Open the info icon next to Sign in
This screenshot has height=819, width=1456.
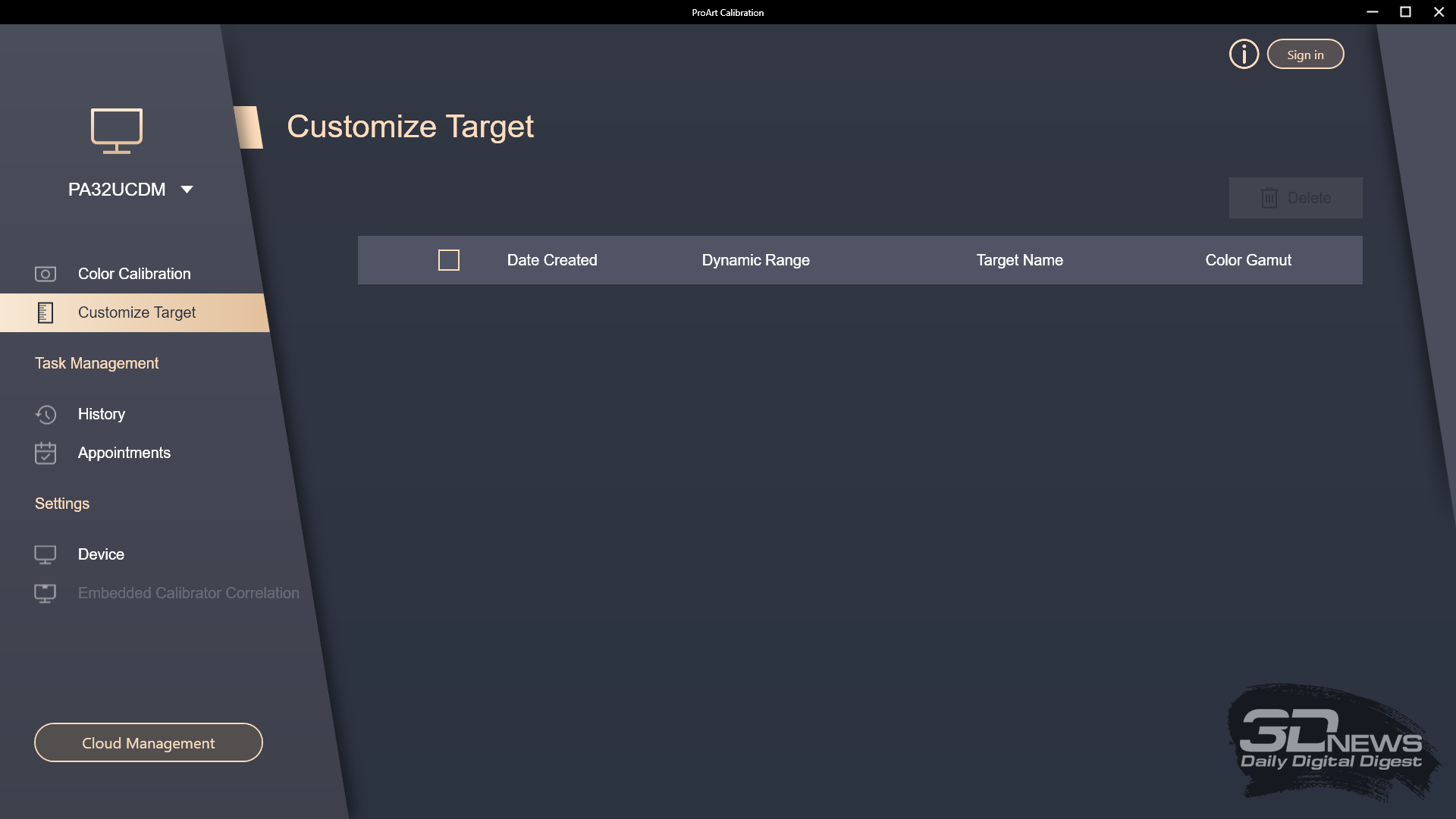pos(1244,54)
